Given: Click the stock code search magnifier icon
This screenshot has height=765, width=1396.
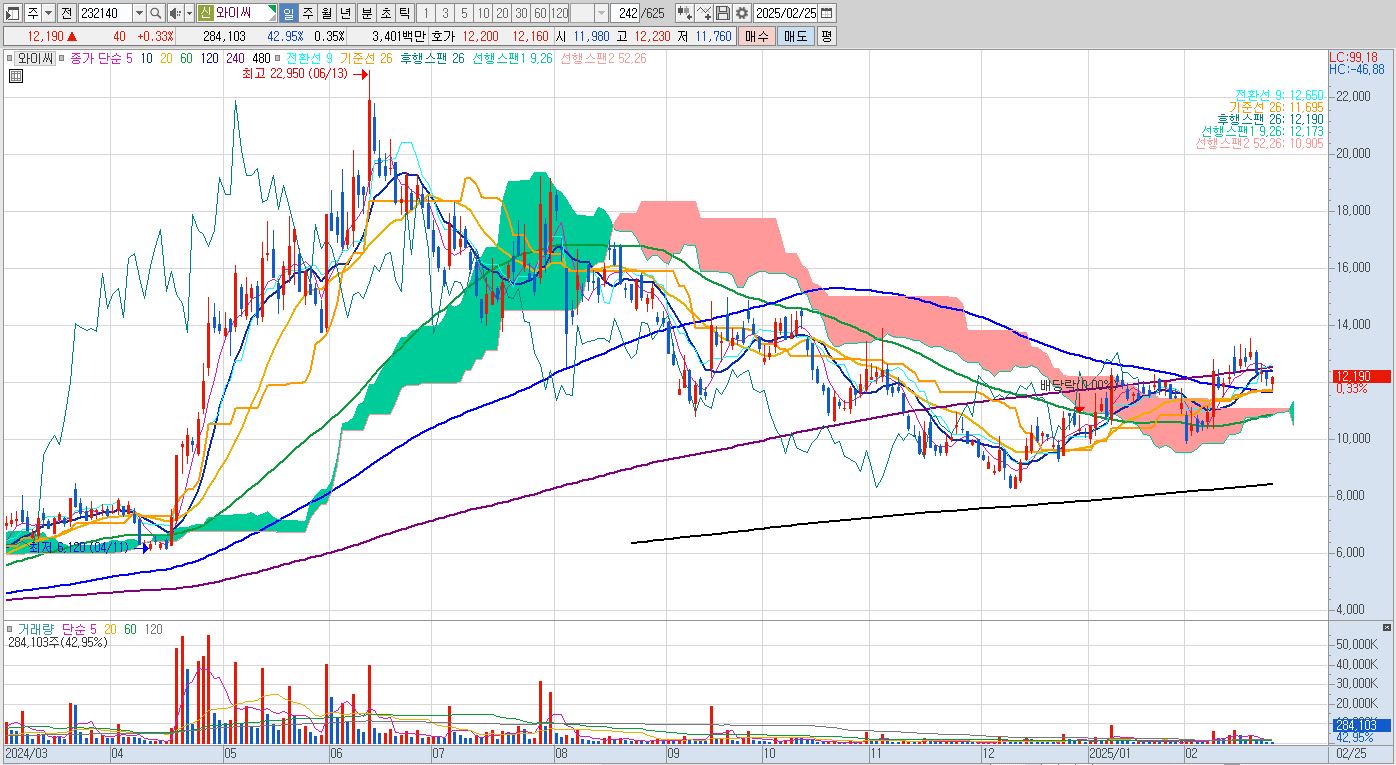Looking at the screenshot, I should [157, 13].
